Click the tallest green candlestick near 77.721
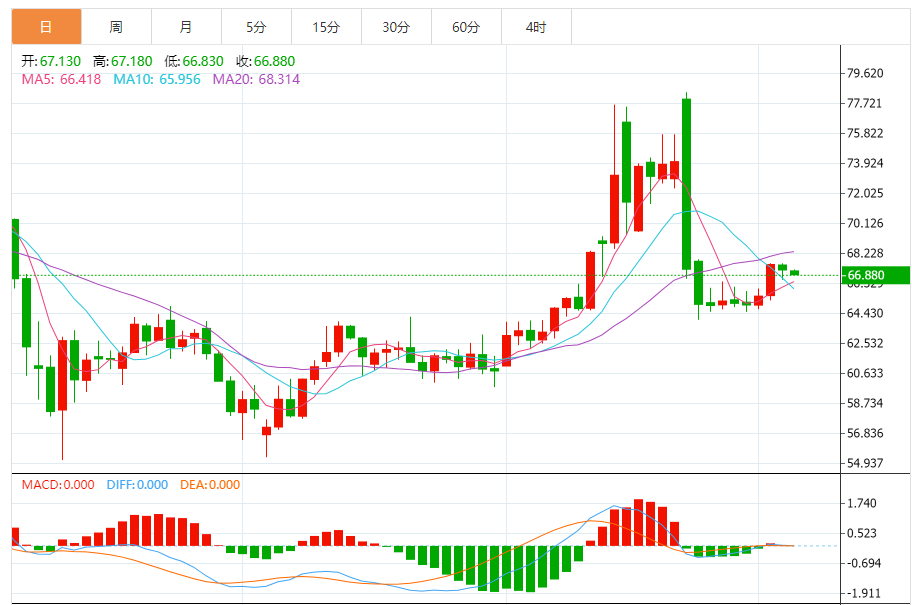Viewport: 912px width, 605px height. click(686, 184)
